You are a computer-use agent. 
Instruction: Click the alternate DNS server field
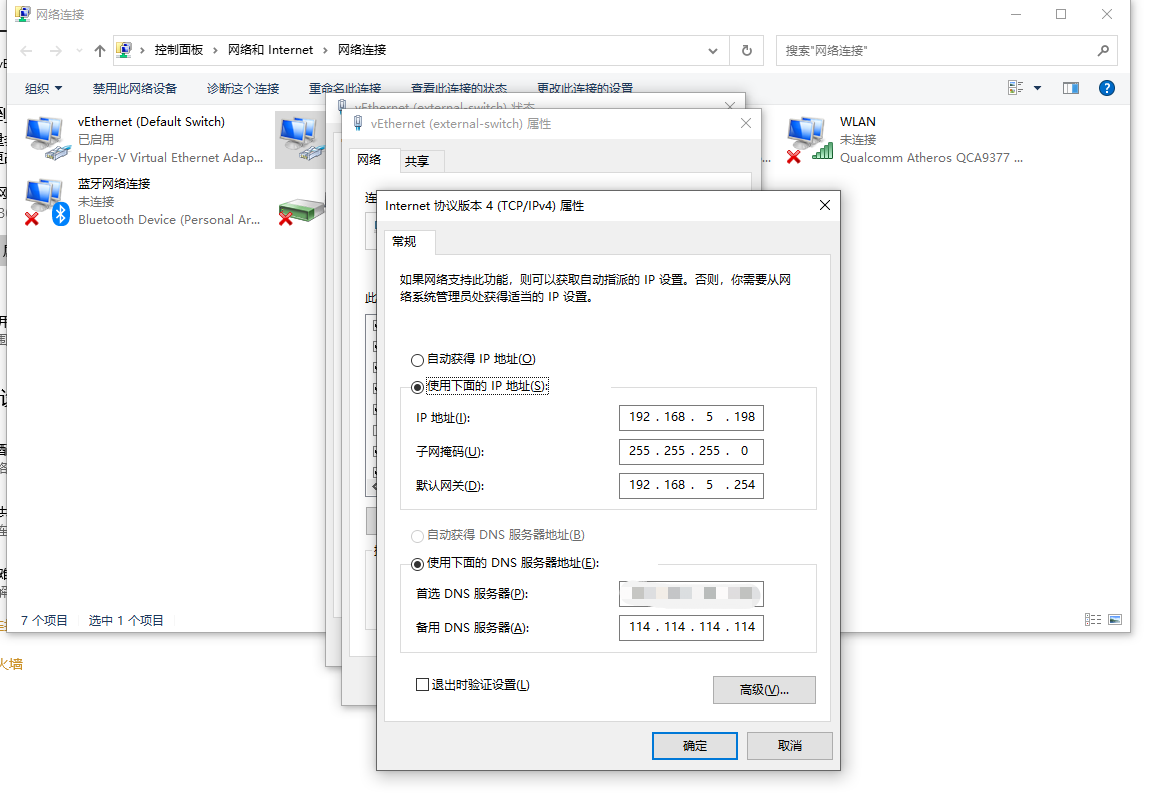tap(692, 628)
